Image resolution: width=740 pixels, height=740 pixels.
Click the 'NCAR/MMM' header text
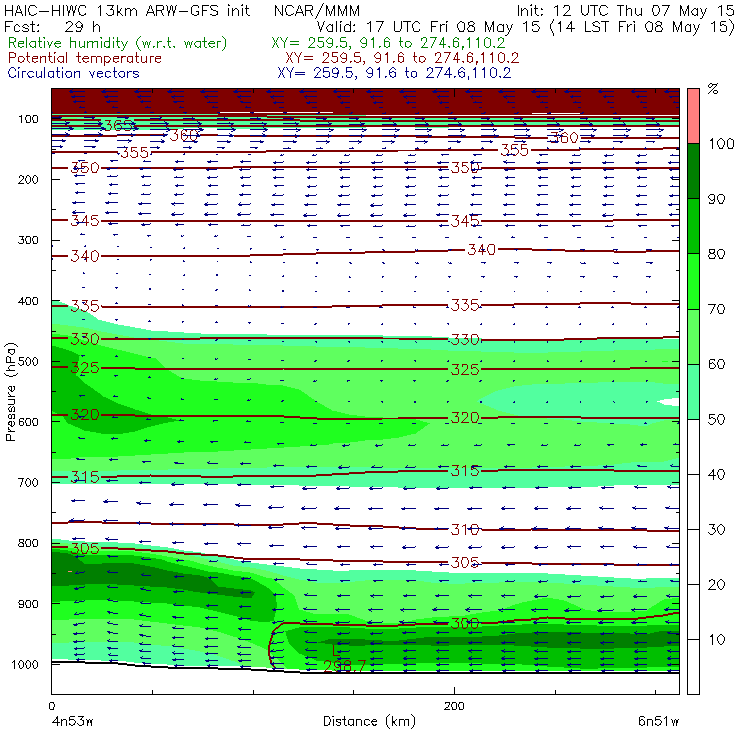317,11
